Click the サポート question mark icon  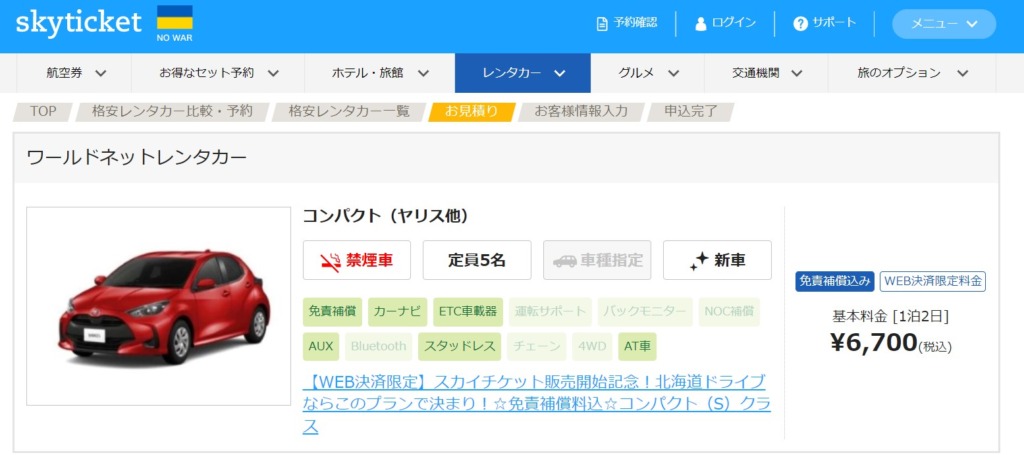click(800, 24)
